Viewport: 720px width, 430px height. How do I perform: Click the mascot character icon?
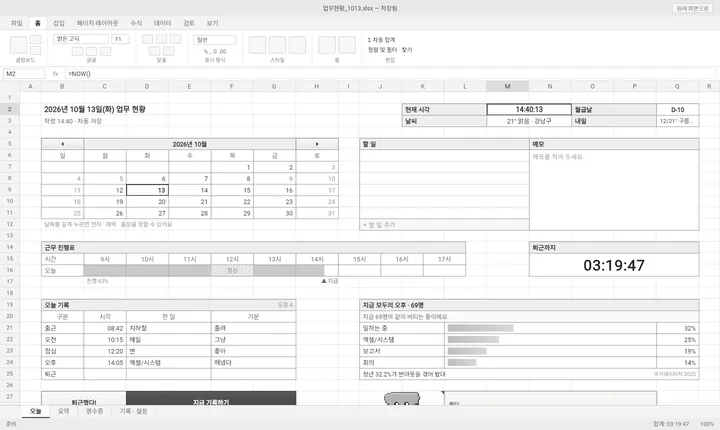click(x=402, y=399)
